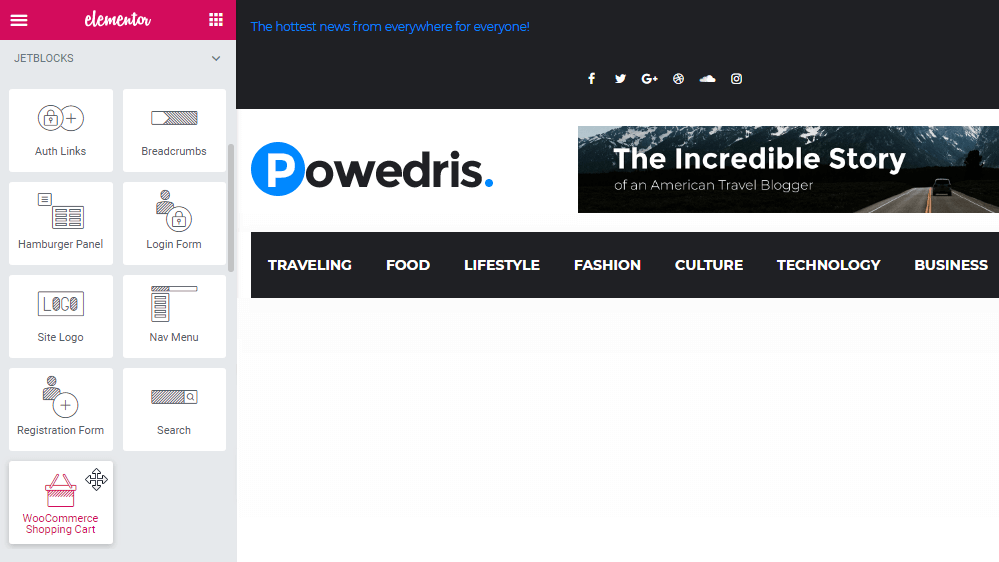Screen dimensions: 999x562
Task: Select the Hamburger Panel widget
Action: (61, 224)
